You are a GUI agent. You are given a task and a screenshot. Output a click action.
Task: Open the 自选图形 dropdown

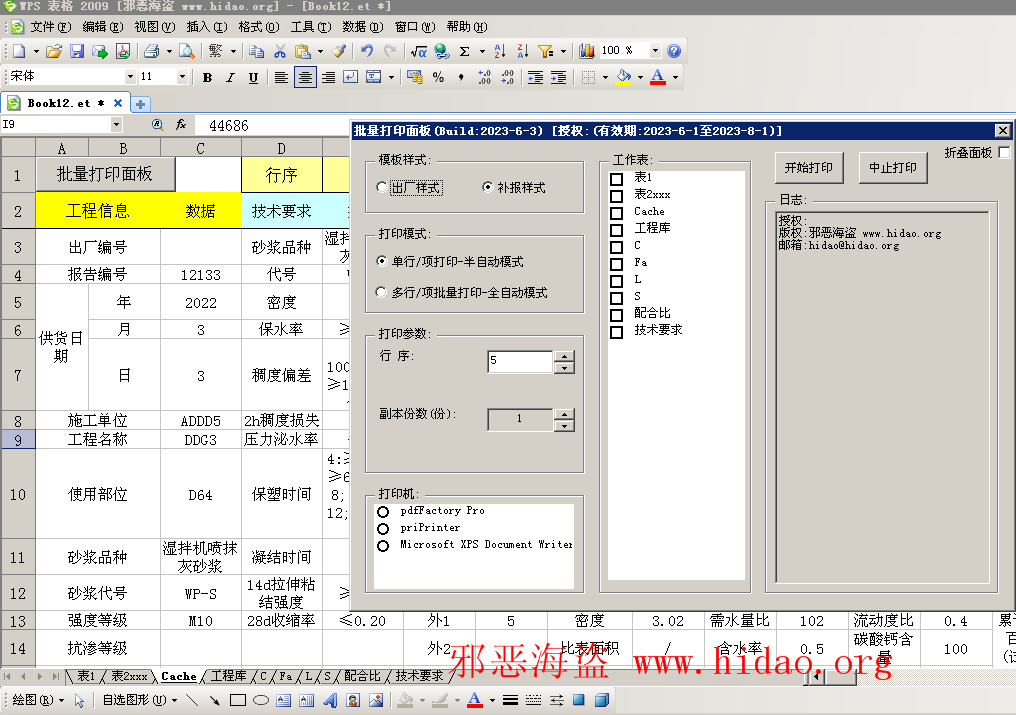[x=140, y=700]
